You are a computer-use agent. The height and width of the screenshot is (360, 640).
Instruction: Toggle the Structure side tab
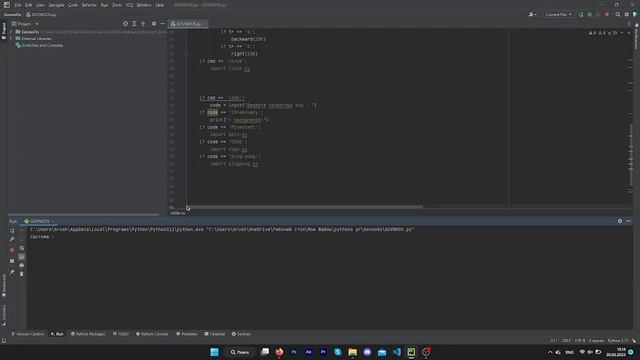point(4,315)
